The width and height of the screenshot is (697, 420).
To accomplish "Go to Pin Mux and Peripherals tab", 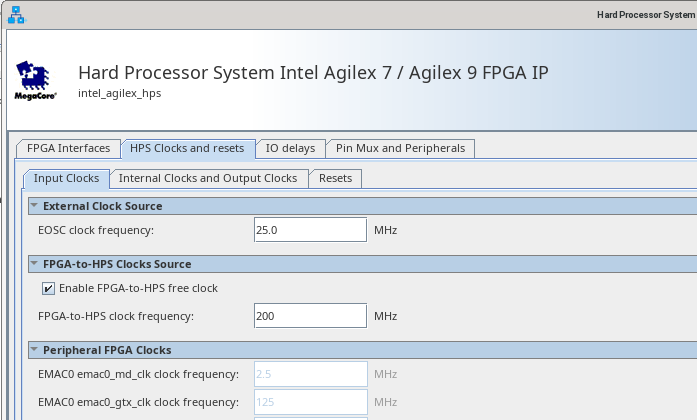I will [400, 148].
